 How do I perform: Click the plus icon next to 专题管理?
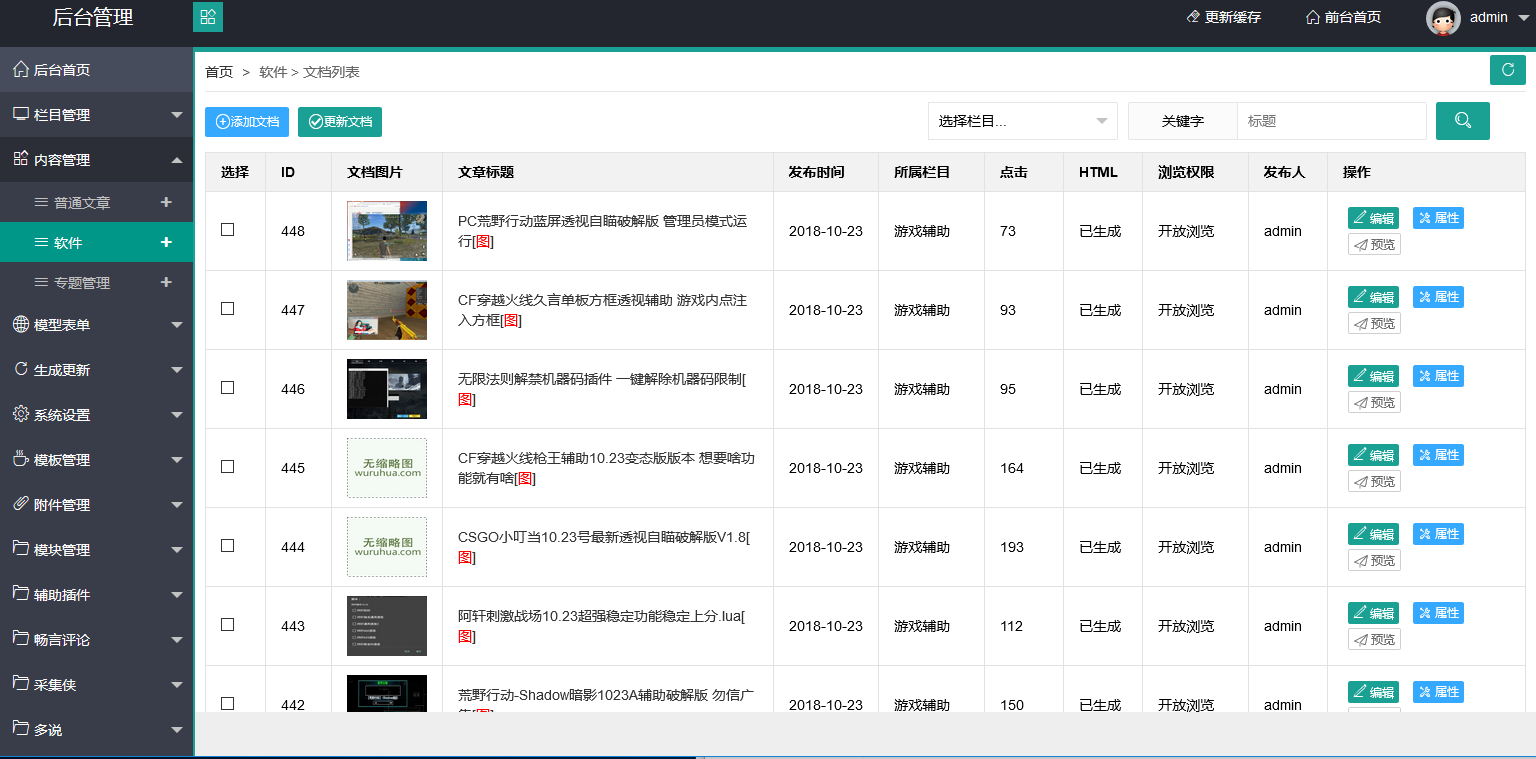coord(166,283)
